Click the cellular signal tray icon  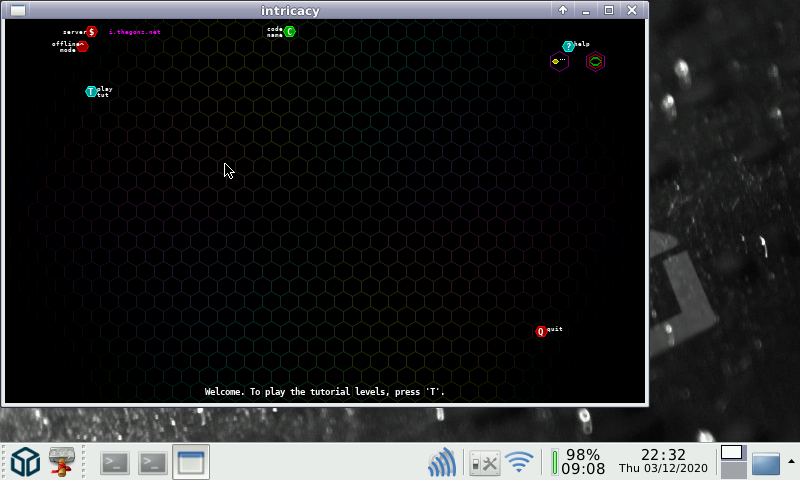pos(442,462)
